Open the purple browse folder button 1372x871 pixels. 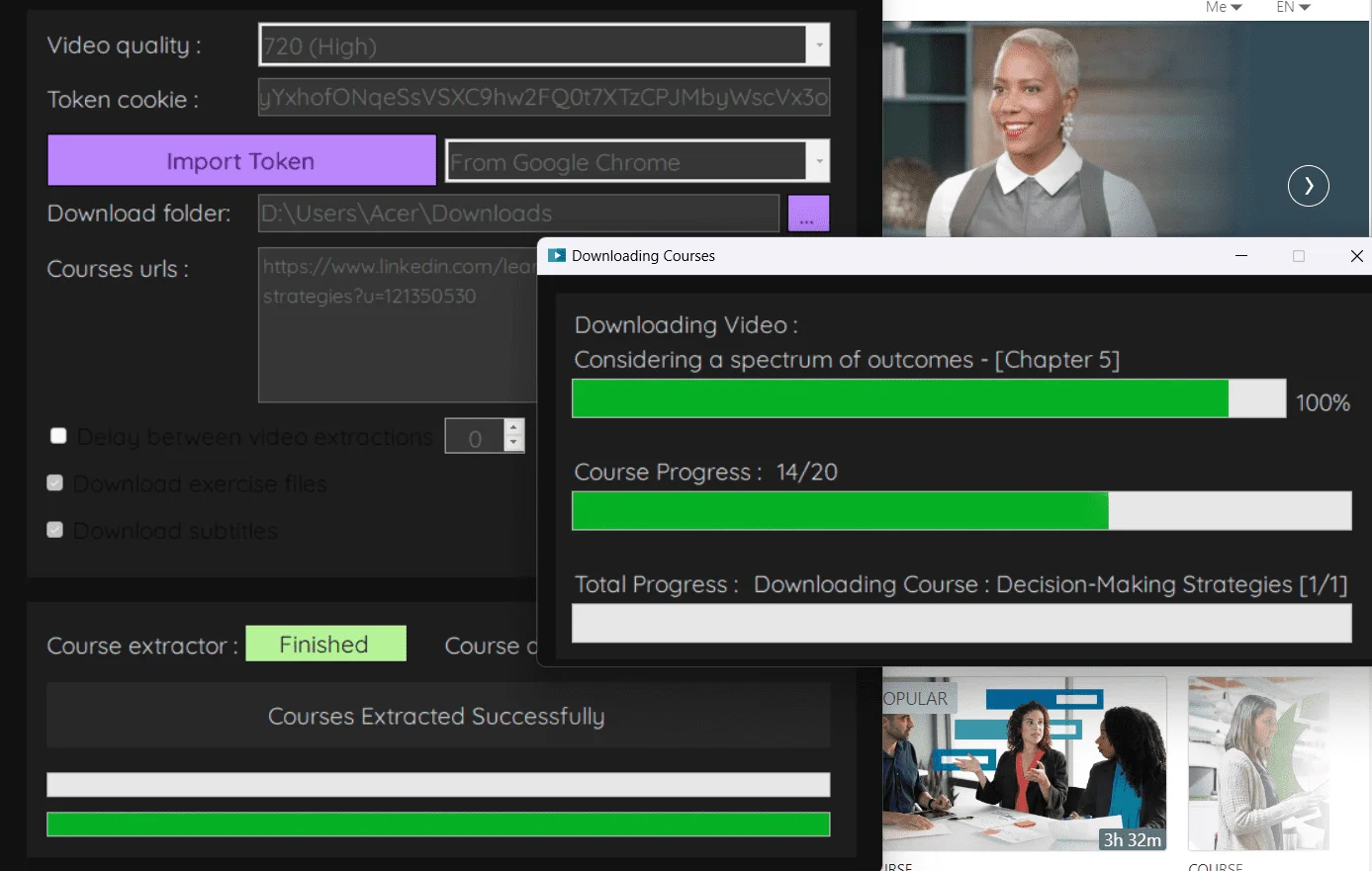coord(808,214)
